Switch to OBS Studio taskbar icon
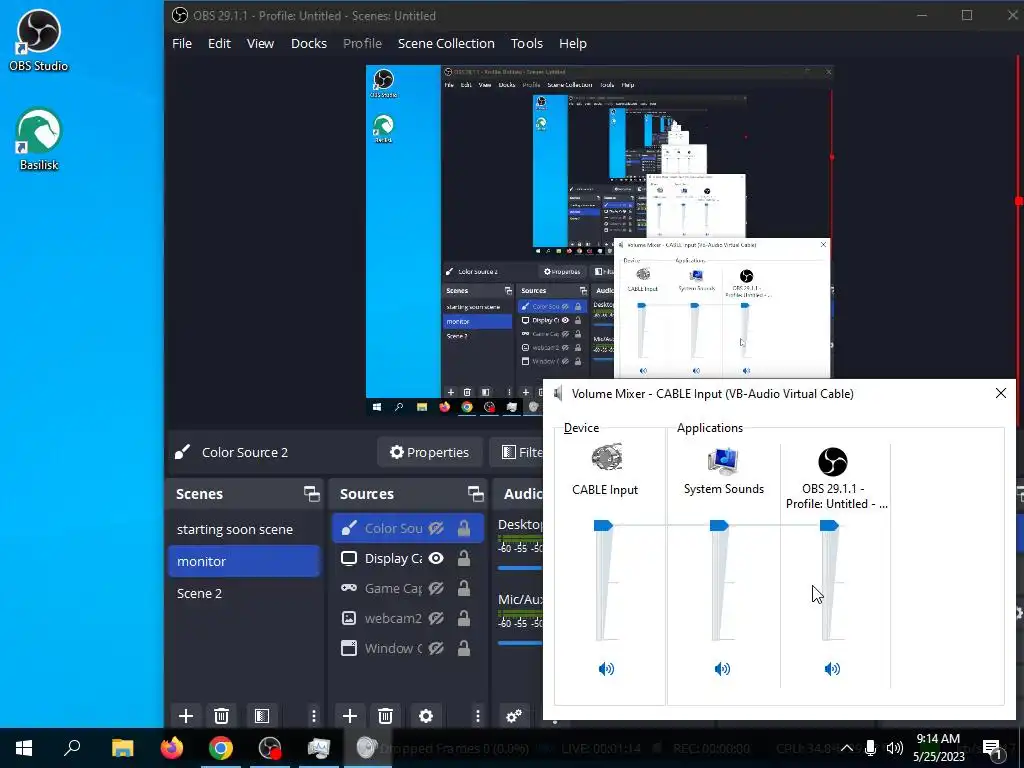This screenshot has width=1024, height=768. click(270, 748)
